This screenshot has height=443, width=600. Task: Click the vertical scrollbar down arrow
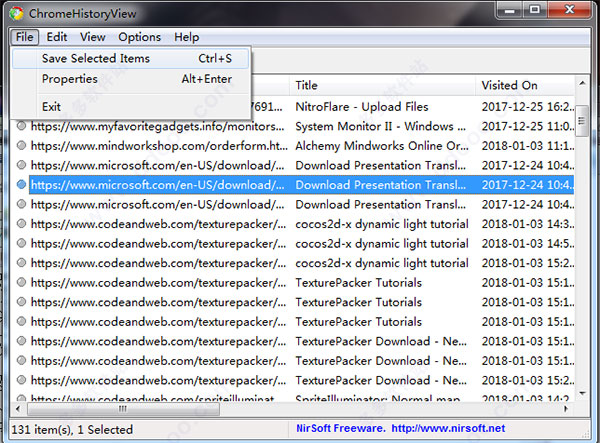tap(582, 393)
